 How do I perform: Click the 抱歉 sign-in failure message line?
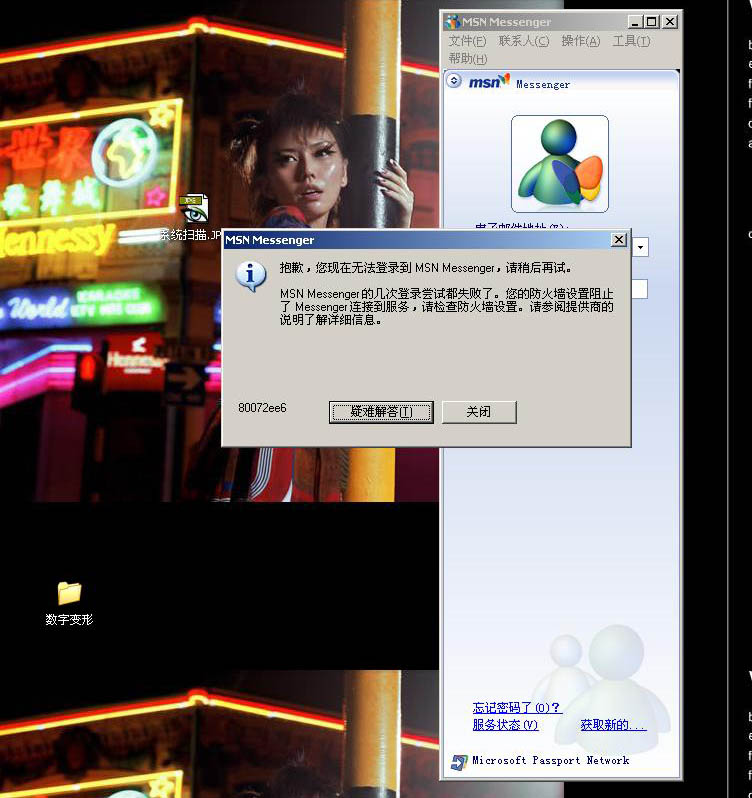click(425, 268)
